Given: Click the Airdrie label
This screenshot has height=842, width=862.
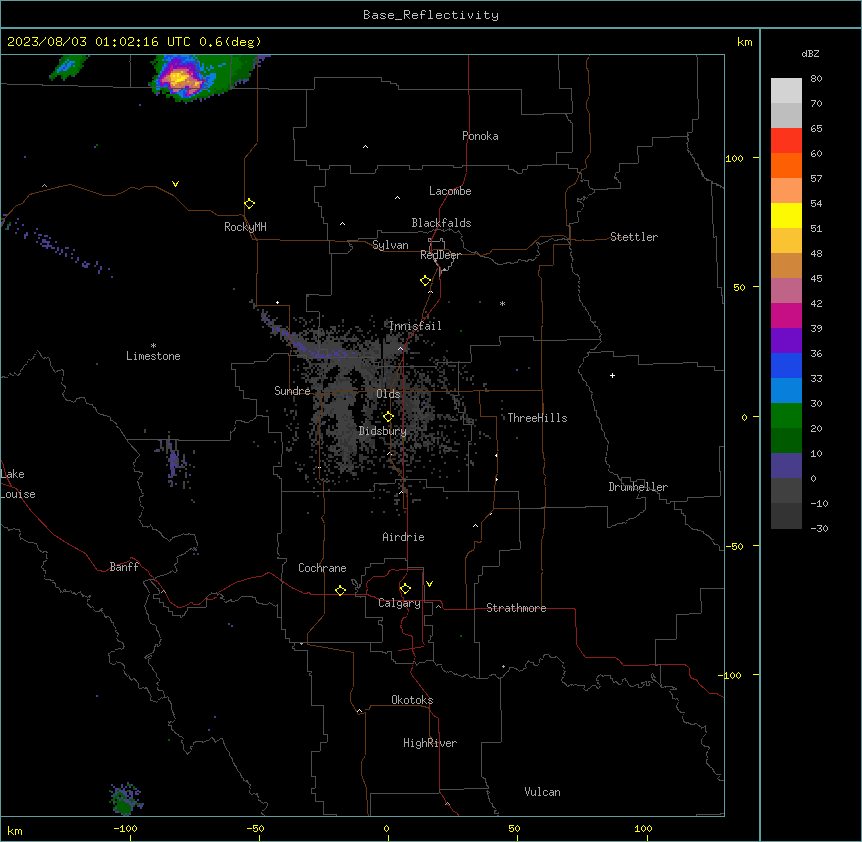Looking at the screenshot, I should pyautogui.click(x=403, y=537).
